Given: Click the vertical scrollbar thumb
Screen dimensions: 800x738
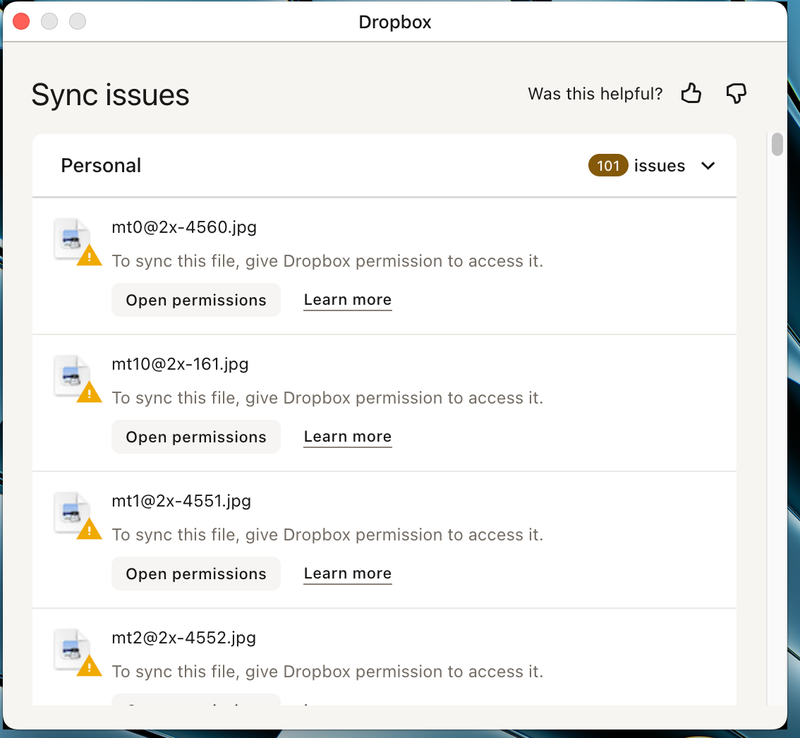Looking at the screenshot, I should tap(777, 144).
